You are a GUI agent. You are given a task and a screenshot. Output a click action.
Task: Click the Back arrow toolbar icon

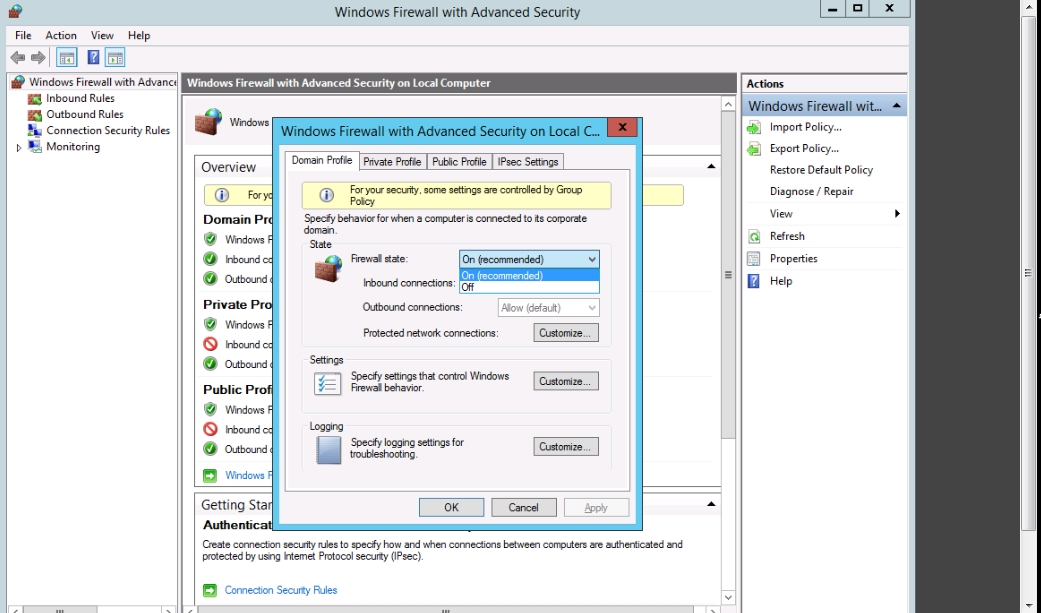[18, 58]
